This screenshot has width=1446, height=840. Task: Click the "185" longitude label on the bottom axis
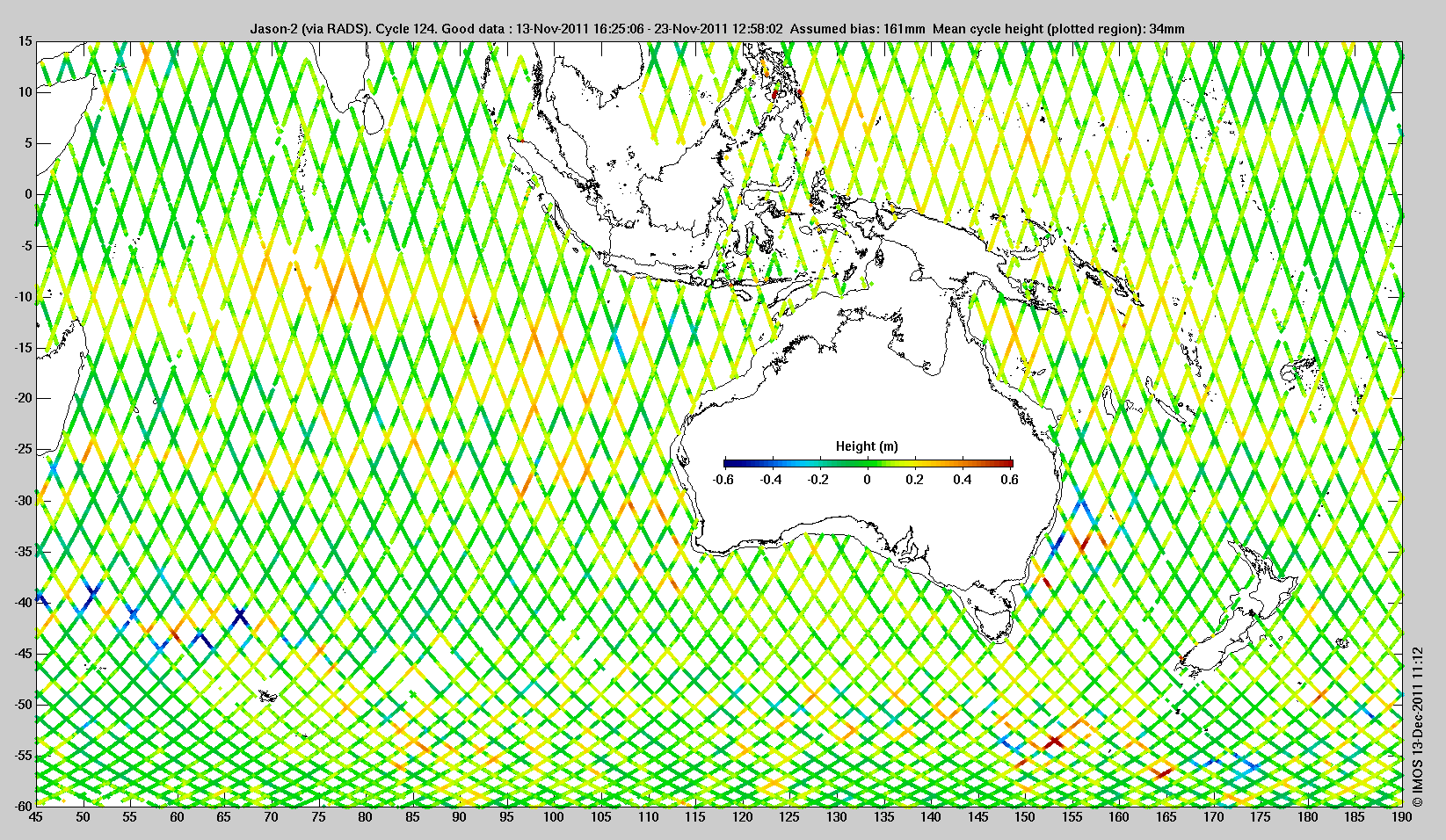click(x=1354, y=817)
